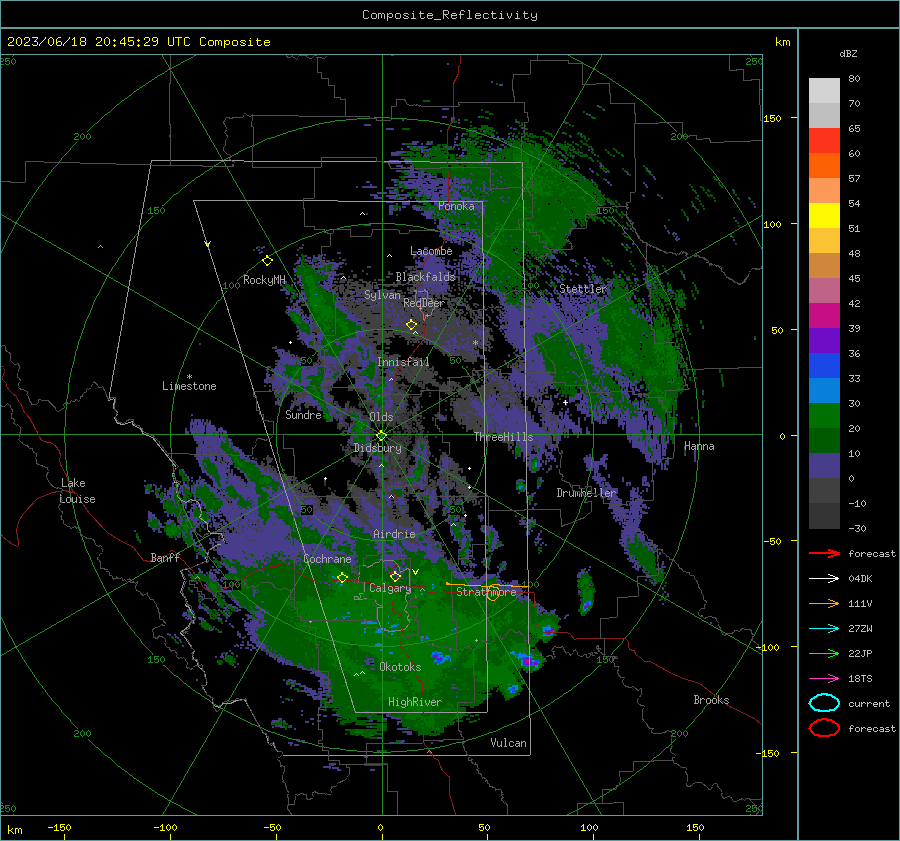Click the dBZ scale heading
The width and height of the screenshot is (900, 841).
[x=848, y=53]
